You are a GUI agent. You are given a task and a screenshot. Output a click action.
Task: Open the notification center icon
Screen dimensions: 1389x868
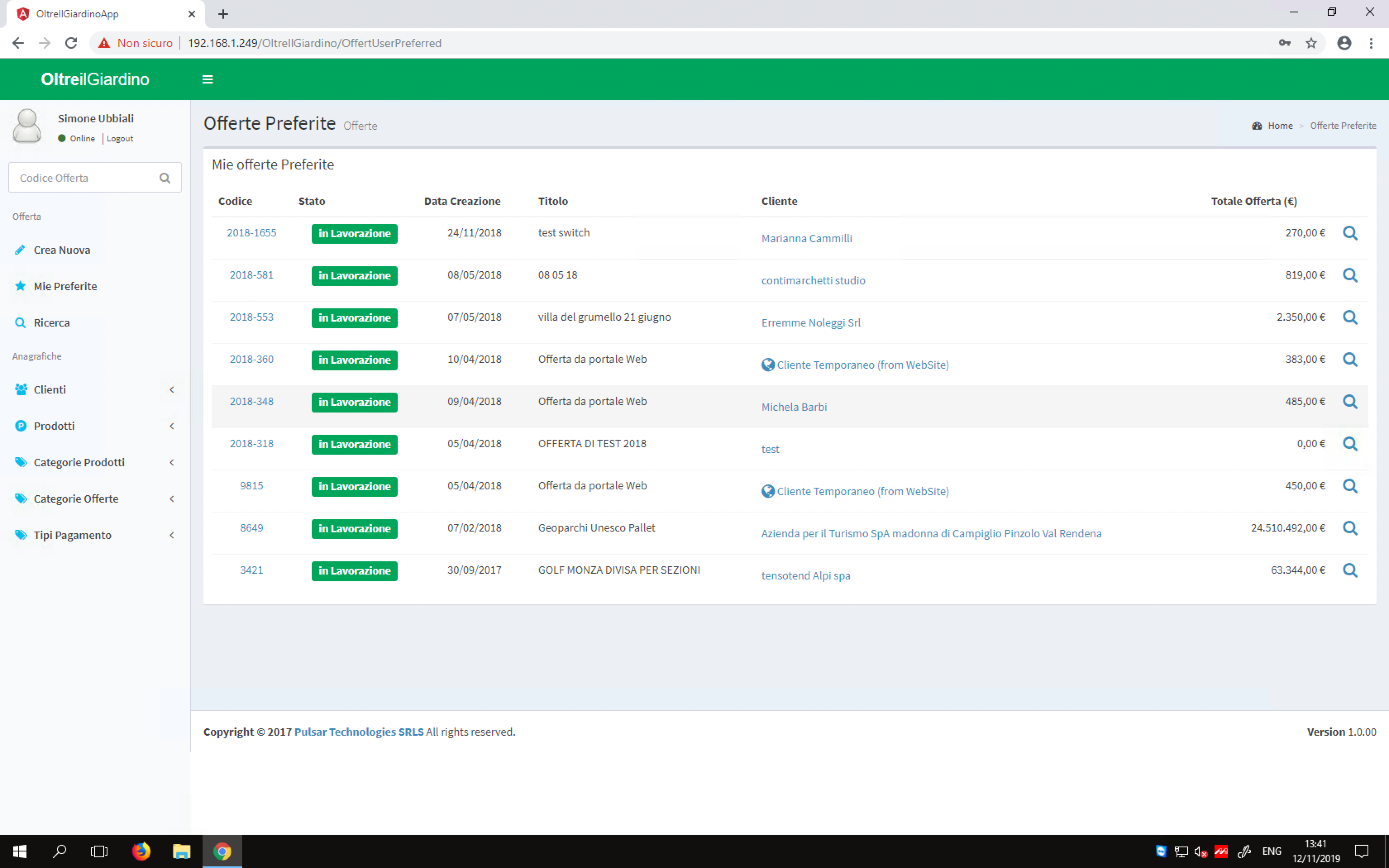coord(1361,851)
